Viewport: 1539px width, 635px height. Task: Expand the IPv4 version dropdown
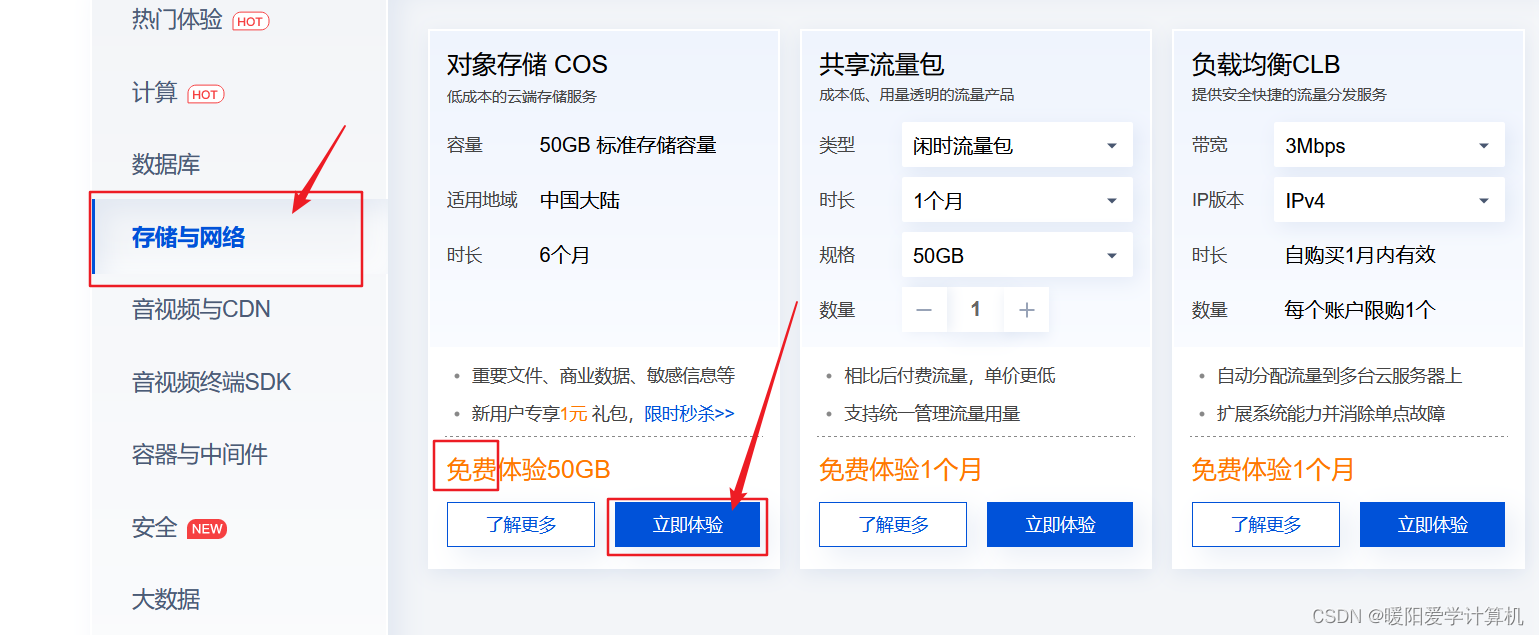coord(1389,199)
